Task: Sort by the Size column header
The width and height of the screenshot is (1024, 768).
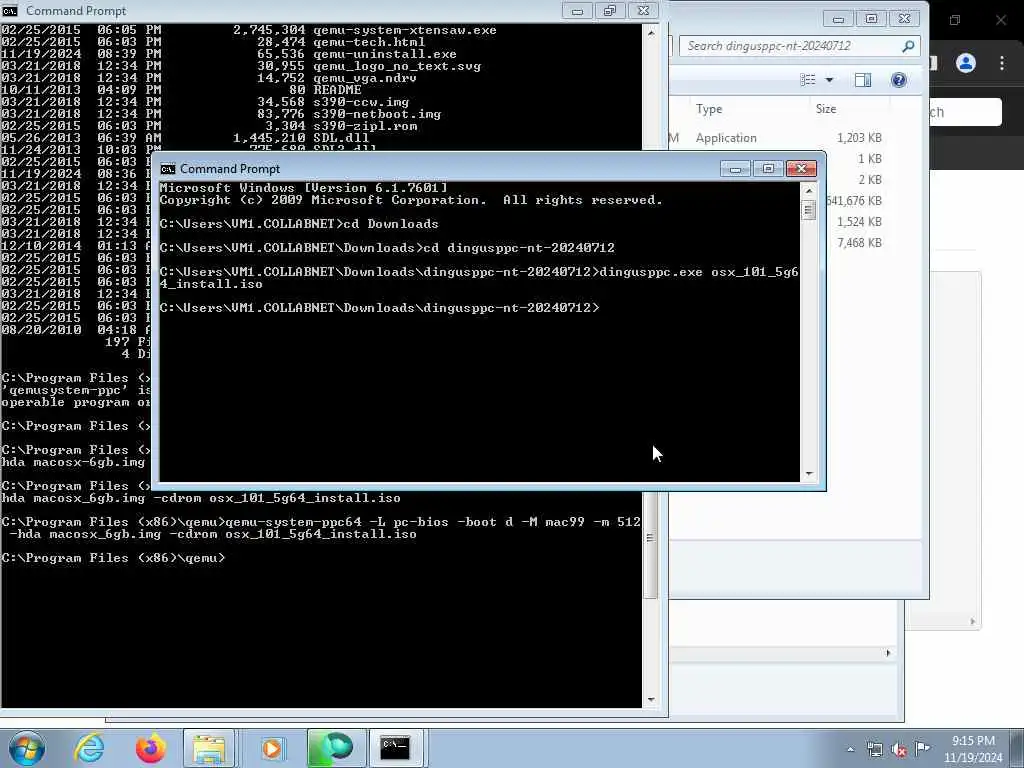Action: [825, 109]
